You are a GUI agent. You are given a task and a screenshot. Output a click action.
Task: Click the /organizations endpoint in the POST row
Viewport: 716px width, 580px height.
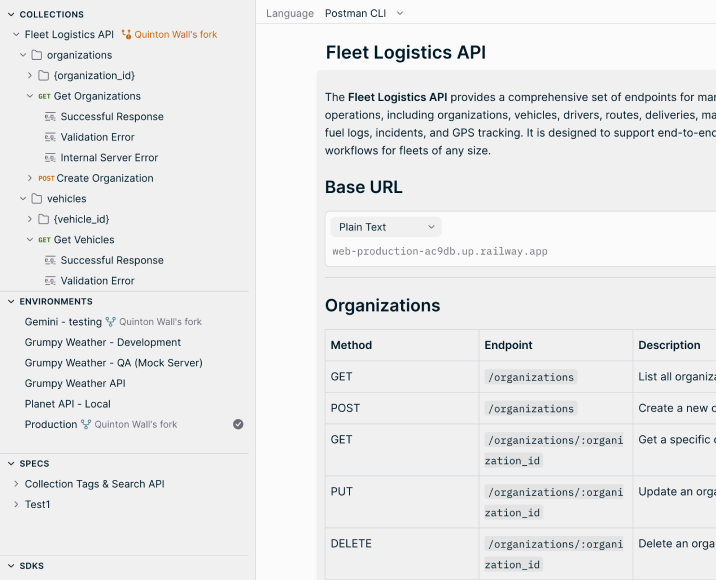(531, 409)
